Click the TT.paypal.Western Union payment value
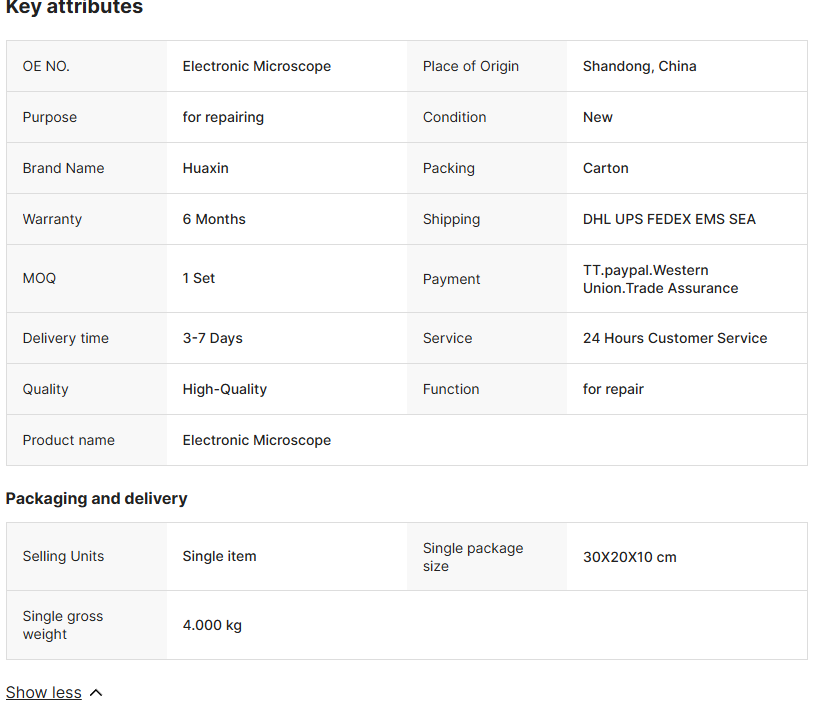 point(660,279)
